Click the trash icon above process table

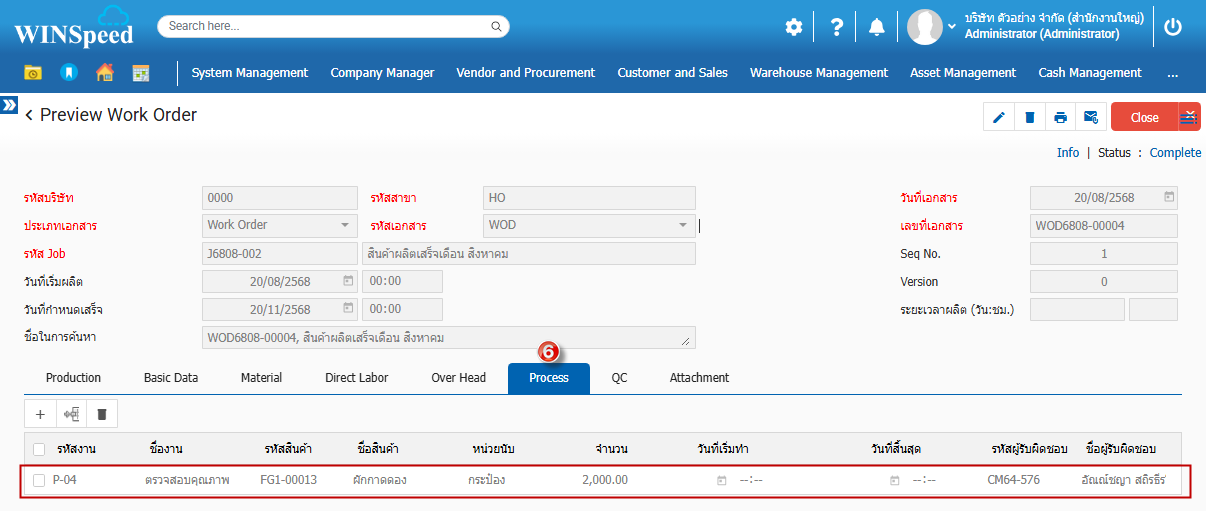[101, 413]
